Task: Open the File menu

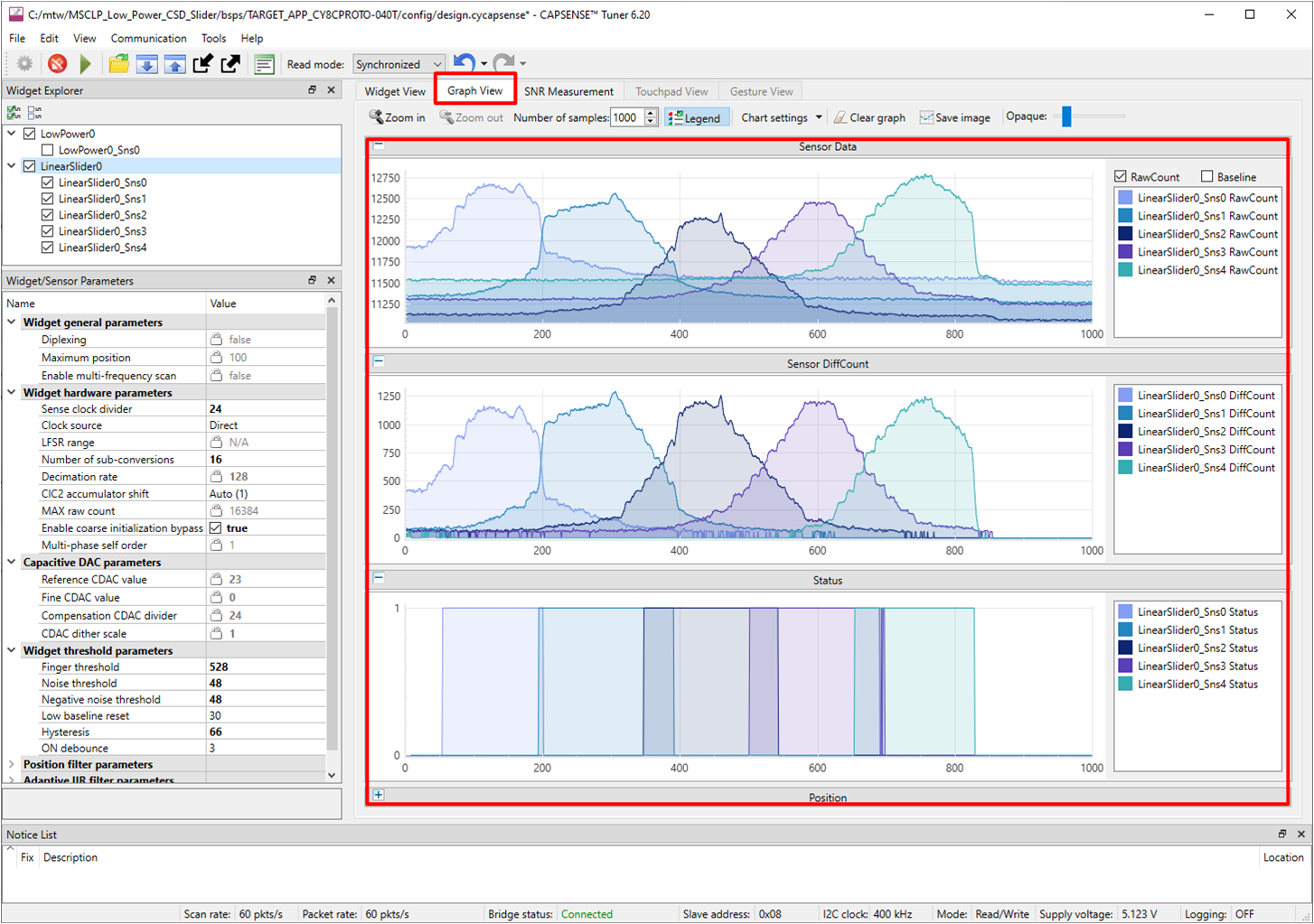Action: click(x=17, y=38)
